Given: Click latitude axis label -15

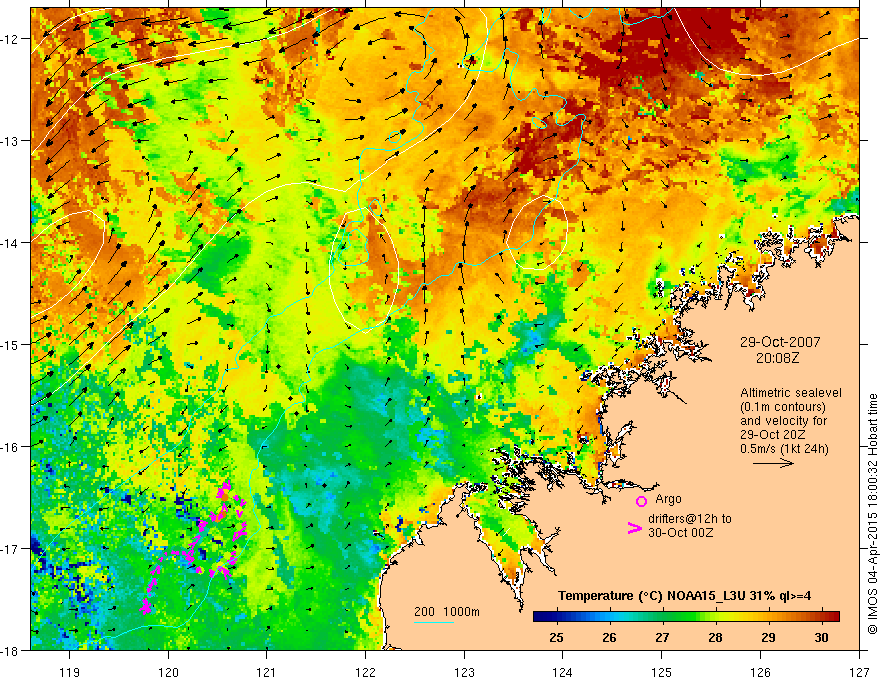Looking at the screenshot, I should pyautogui.click(x=9, y=344).
